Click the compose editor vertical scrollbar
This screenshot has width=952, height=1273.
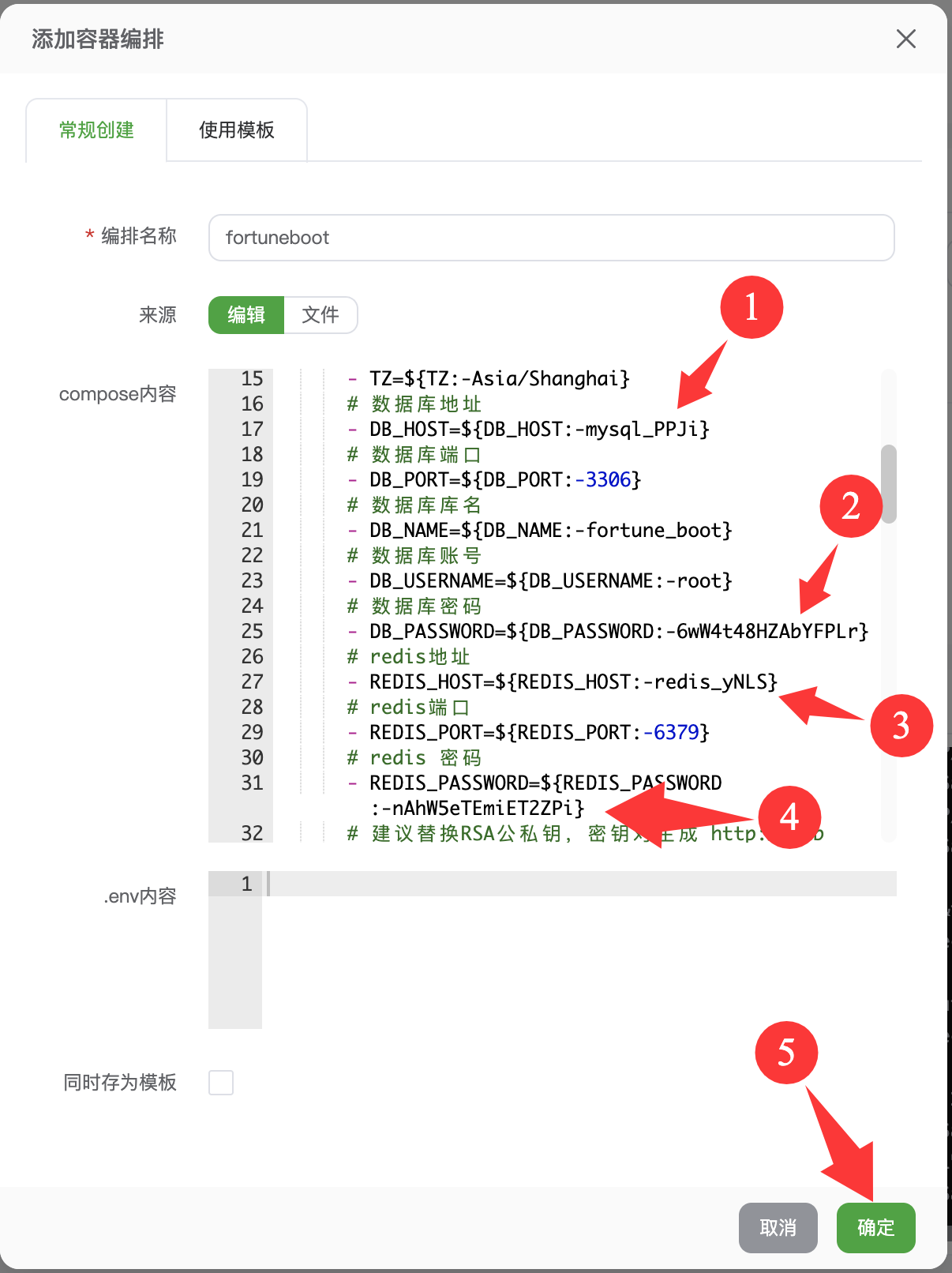889,483
